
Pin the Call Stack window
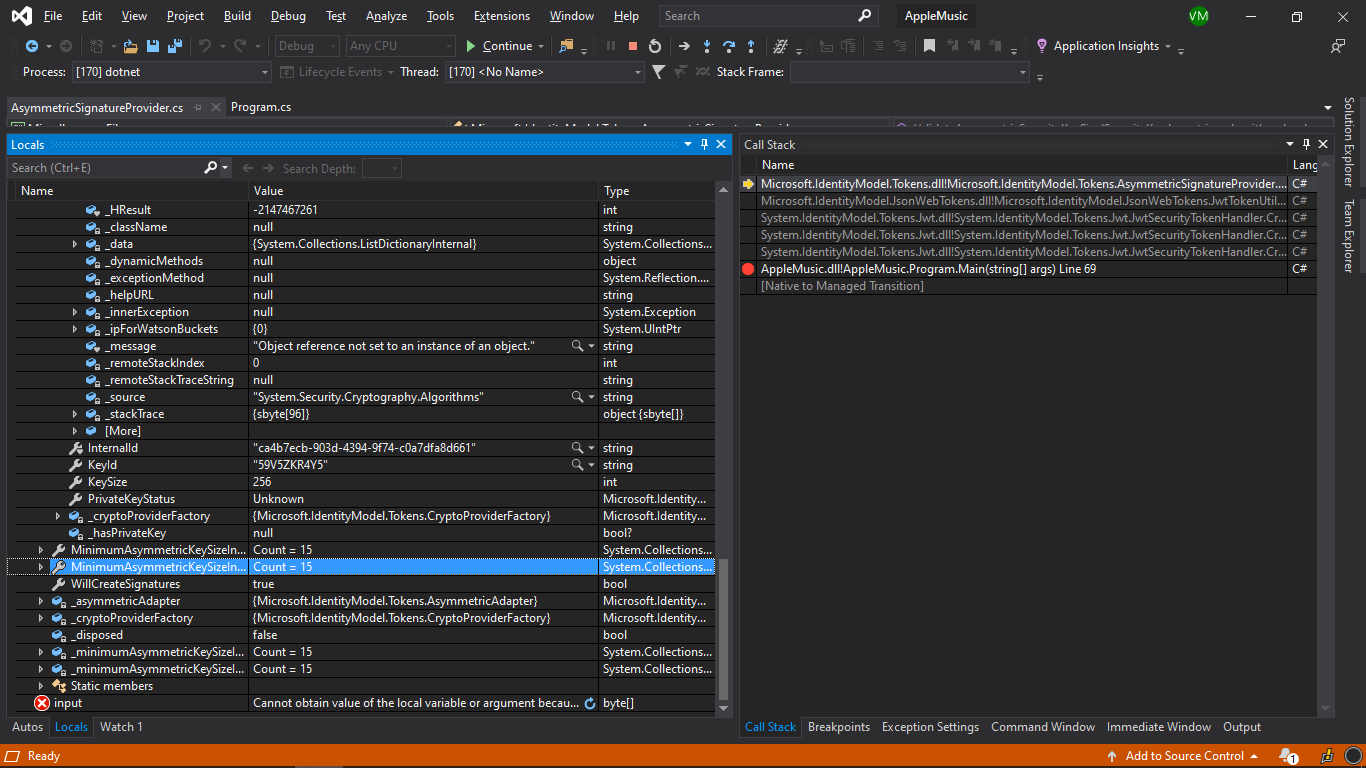tap(1307, 143)
